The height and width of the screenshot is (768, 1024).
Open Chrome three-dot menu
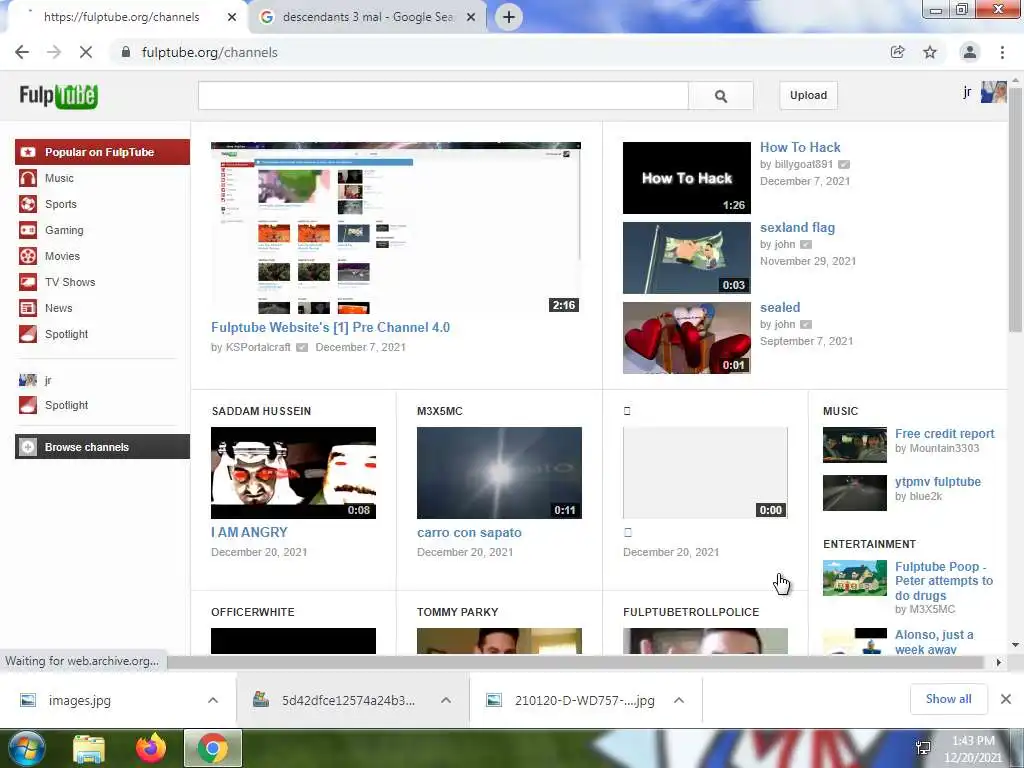click(1002, 52)
